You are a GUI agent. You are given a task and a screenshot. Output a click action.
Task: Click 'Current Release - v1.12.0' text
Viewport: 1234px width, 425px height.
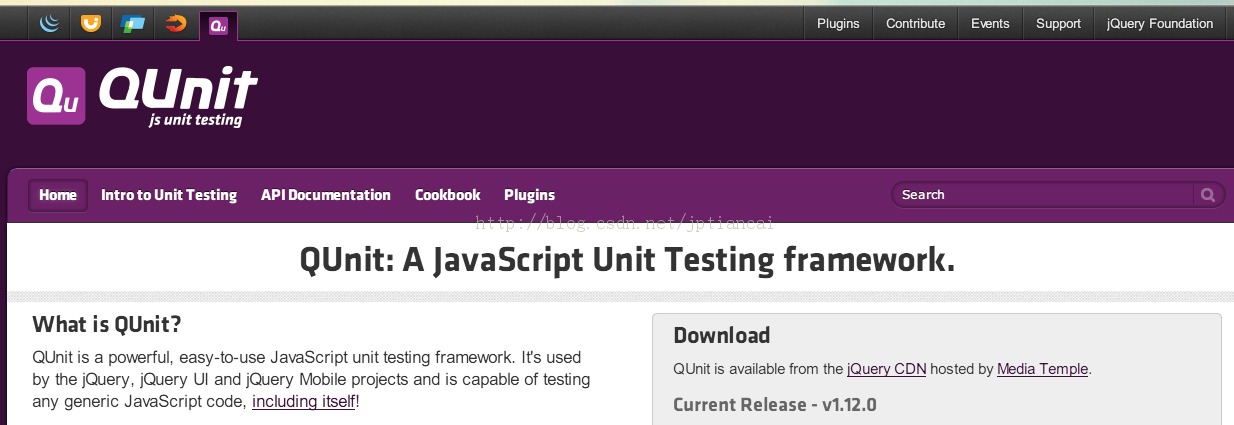[x=775, y=405]
